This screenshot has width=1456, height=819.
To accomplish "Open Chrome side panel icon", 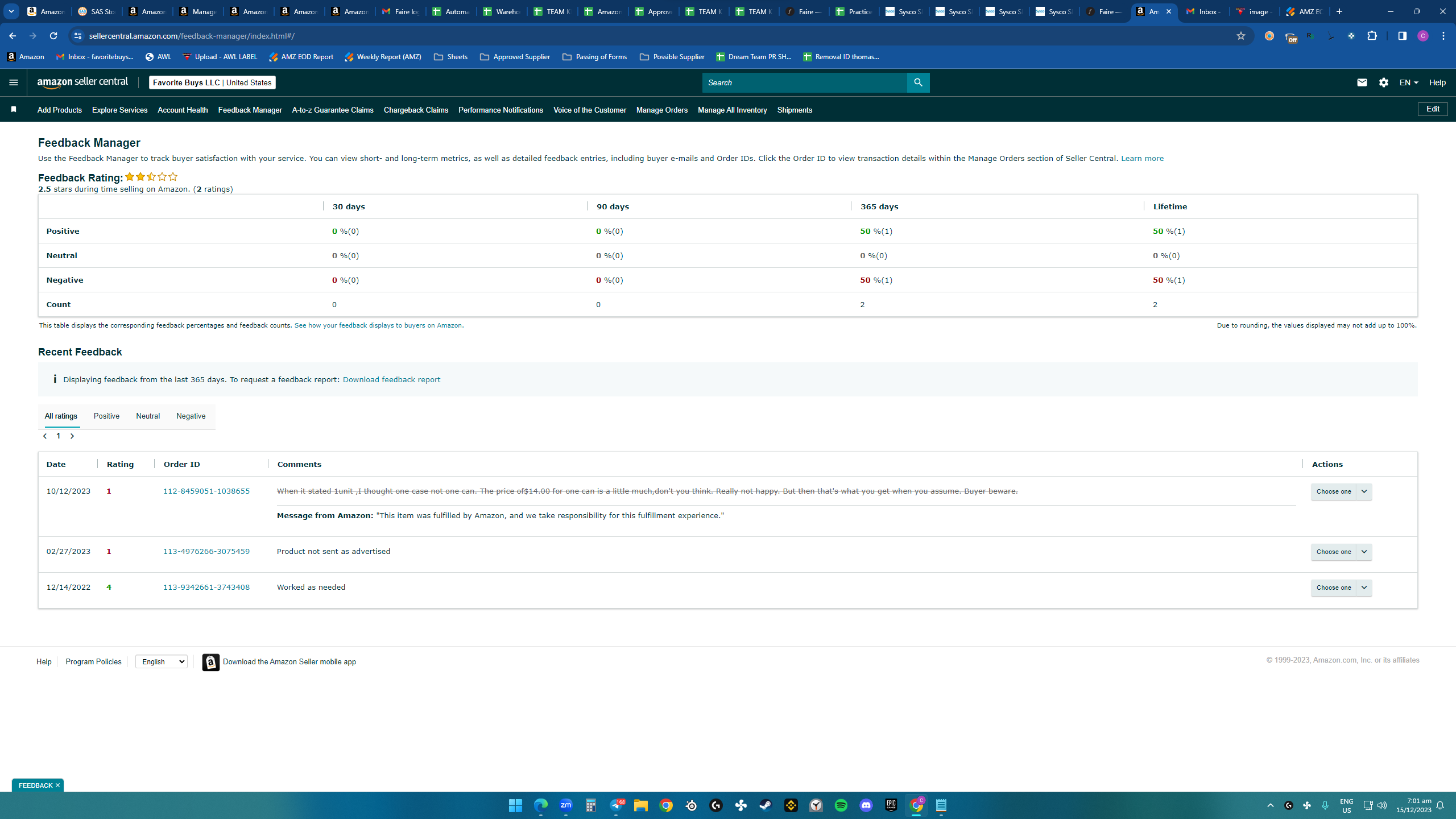I will click(1402, 36).
